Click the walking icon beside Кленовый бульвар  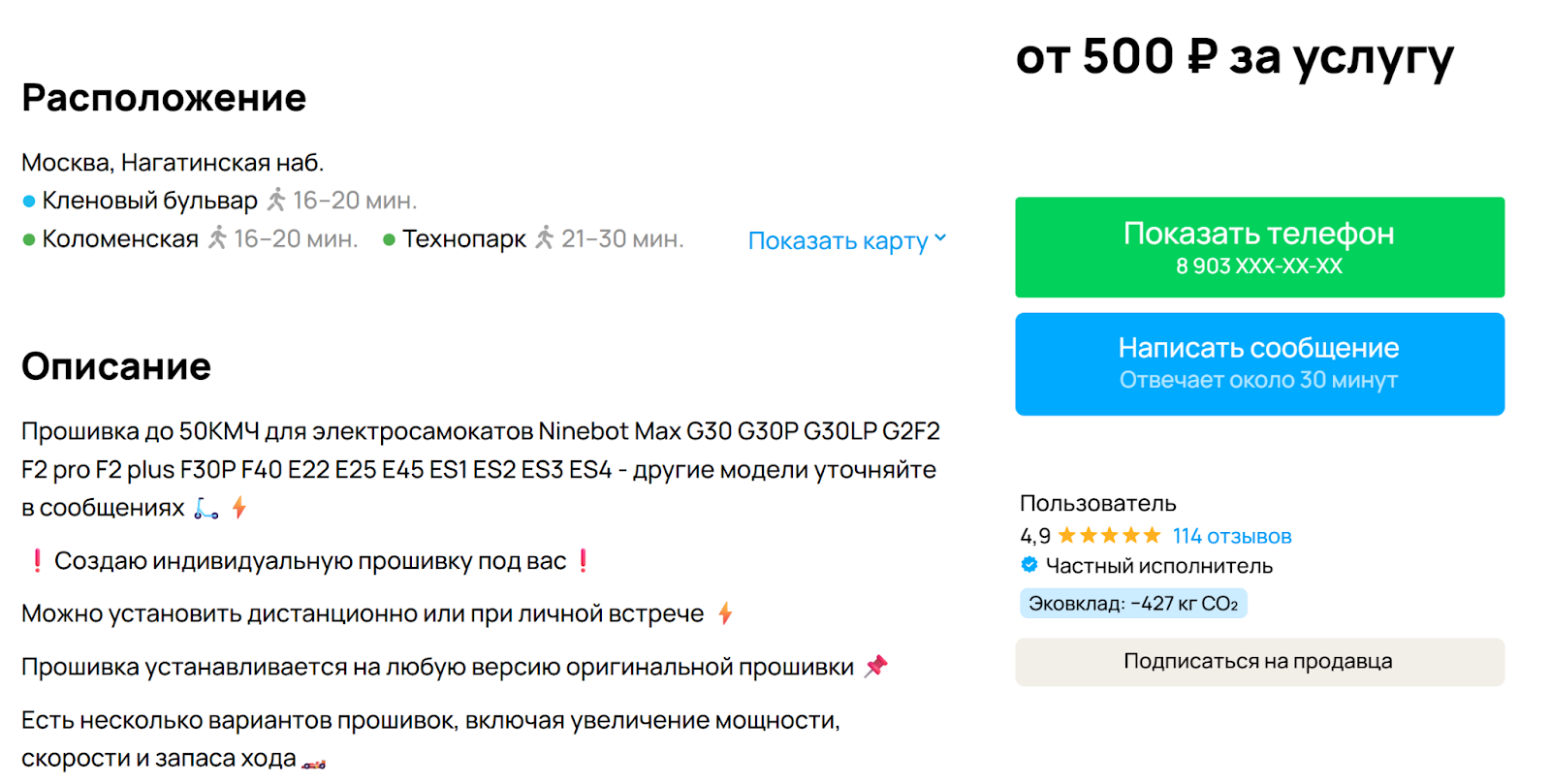276,200
